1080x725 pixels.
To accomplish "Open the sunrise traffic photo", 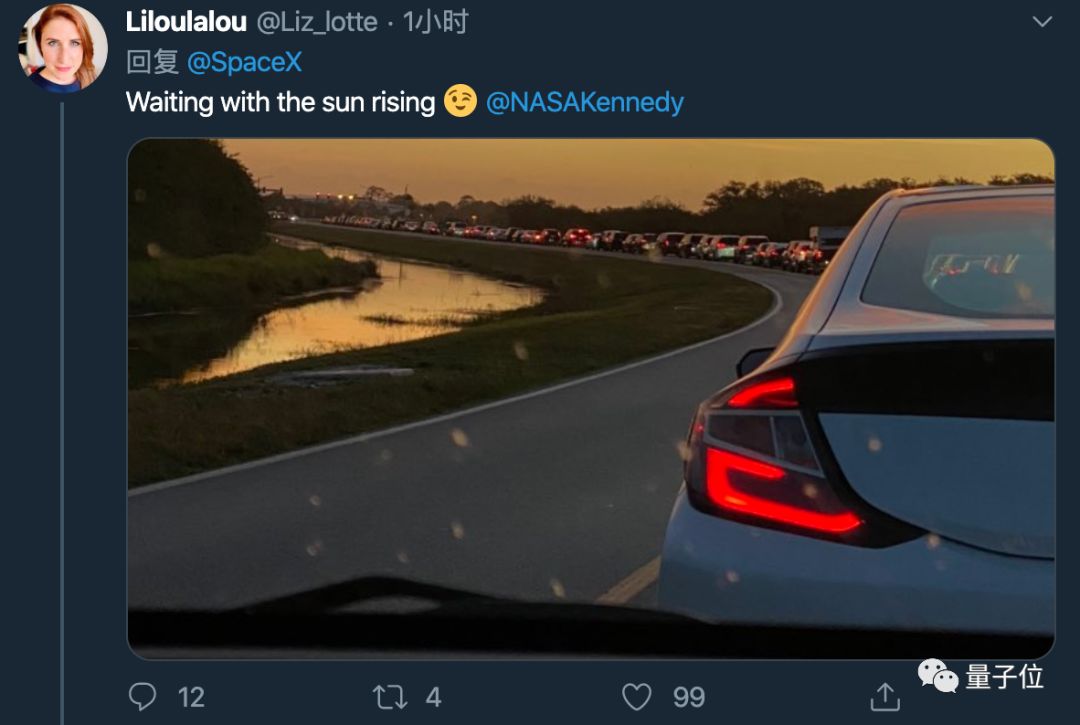I will [590, 398].
